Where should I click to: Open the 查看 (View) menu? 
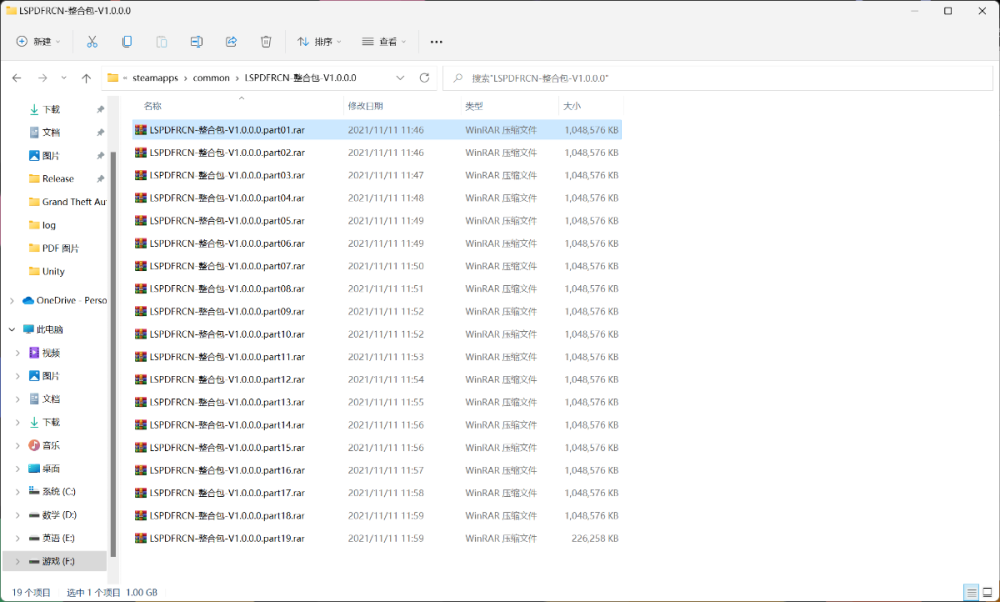pyautogui.click(x=383, y=42)
